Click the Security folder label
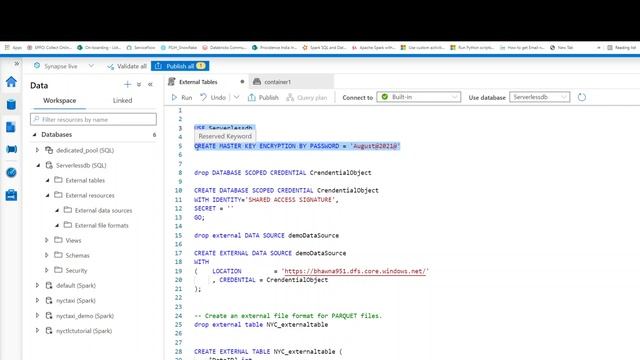The image size is (640, 360). (x=76, y=270)
